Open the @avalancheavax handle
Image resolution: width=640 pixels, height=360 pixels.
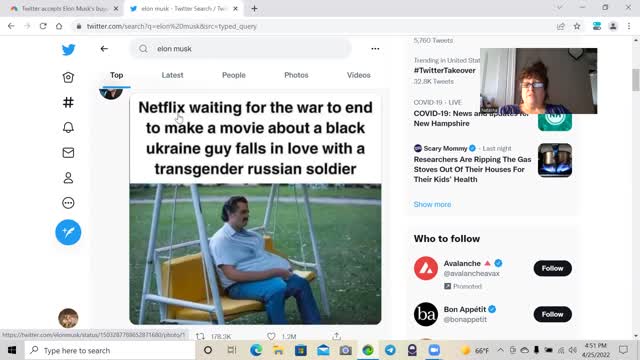471,273
